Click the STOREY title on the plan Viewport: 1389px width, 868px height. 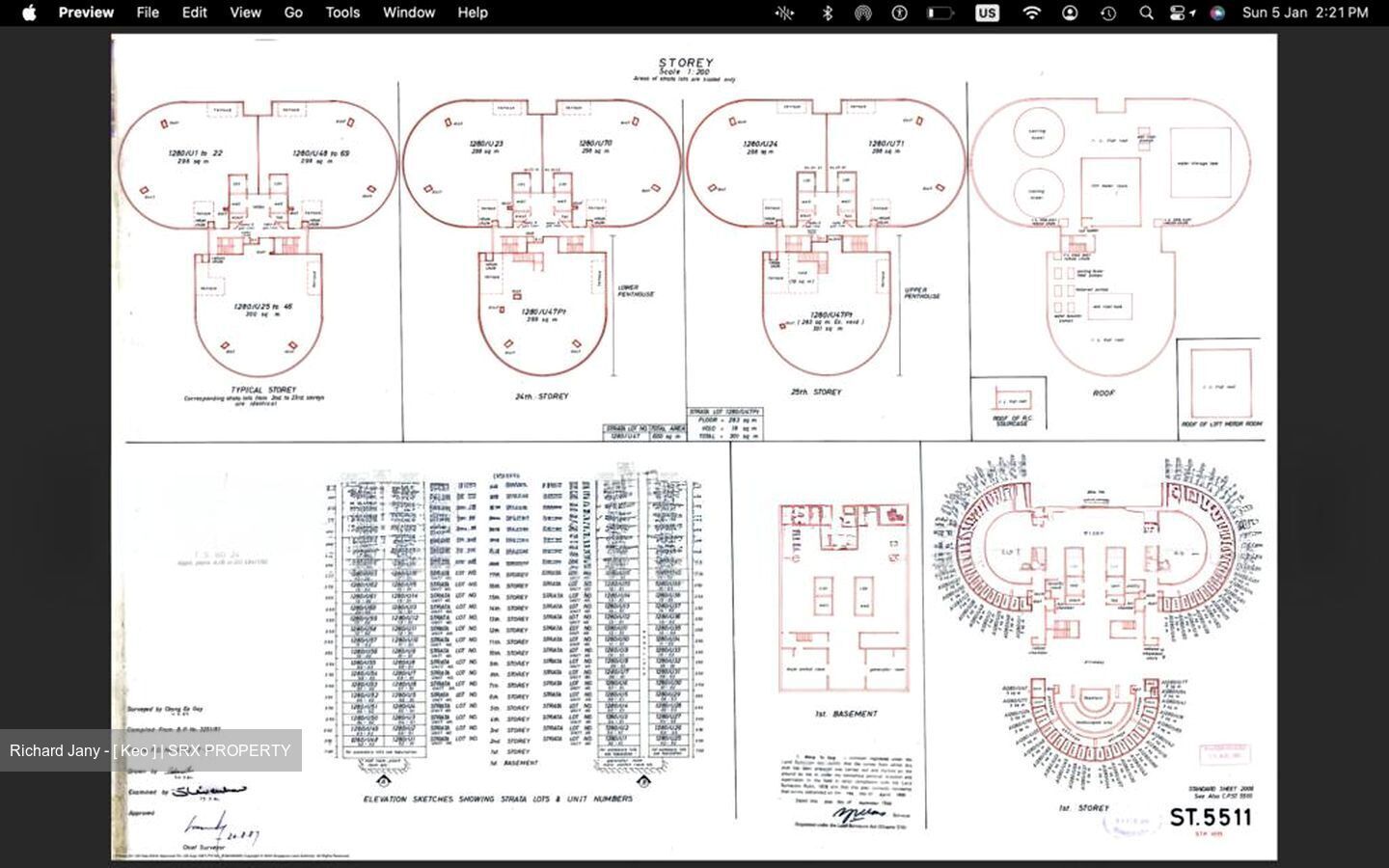(x=686, y=63)
